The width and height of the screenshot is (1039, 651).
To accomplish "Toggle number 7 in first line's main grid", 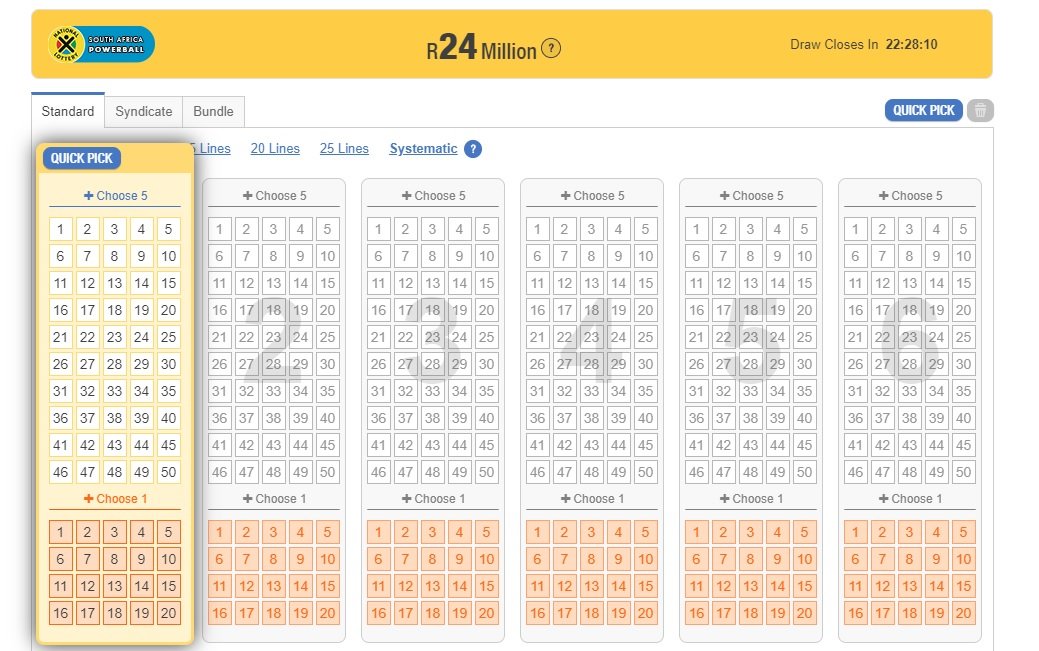I will (87, 256).
